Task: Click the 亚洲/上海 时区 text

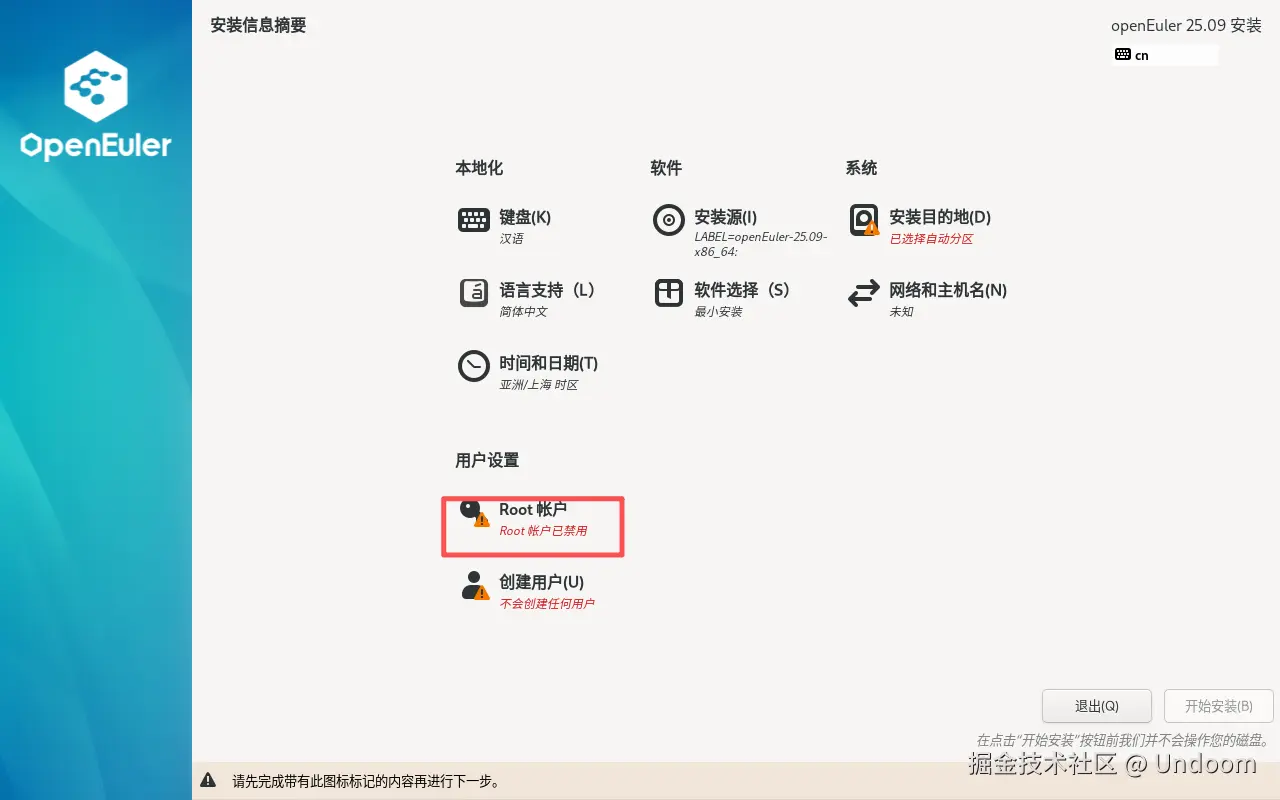Action: coord(539,385)
